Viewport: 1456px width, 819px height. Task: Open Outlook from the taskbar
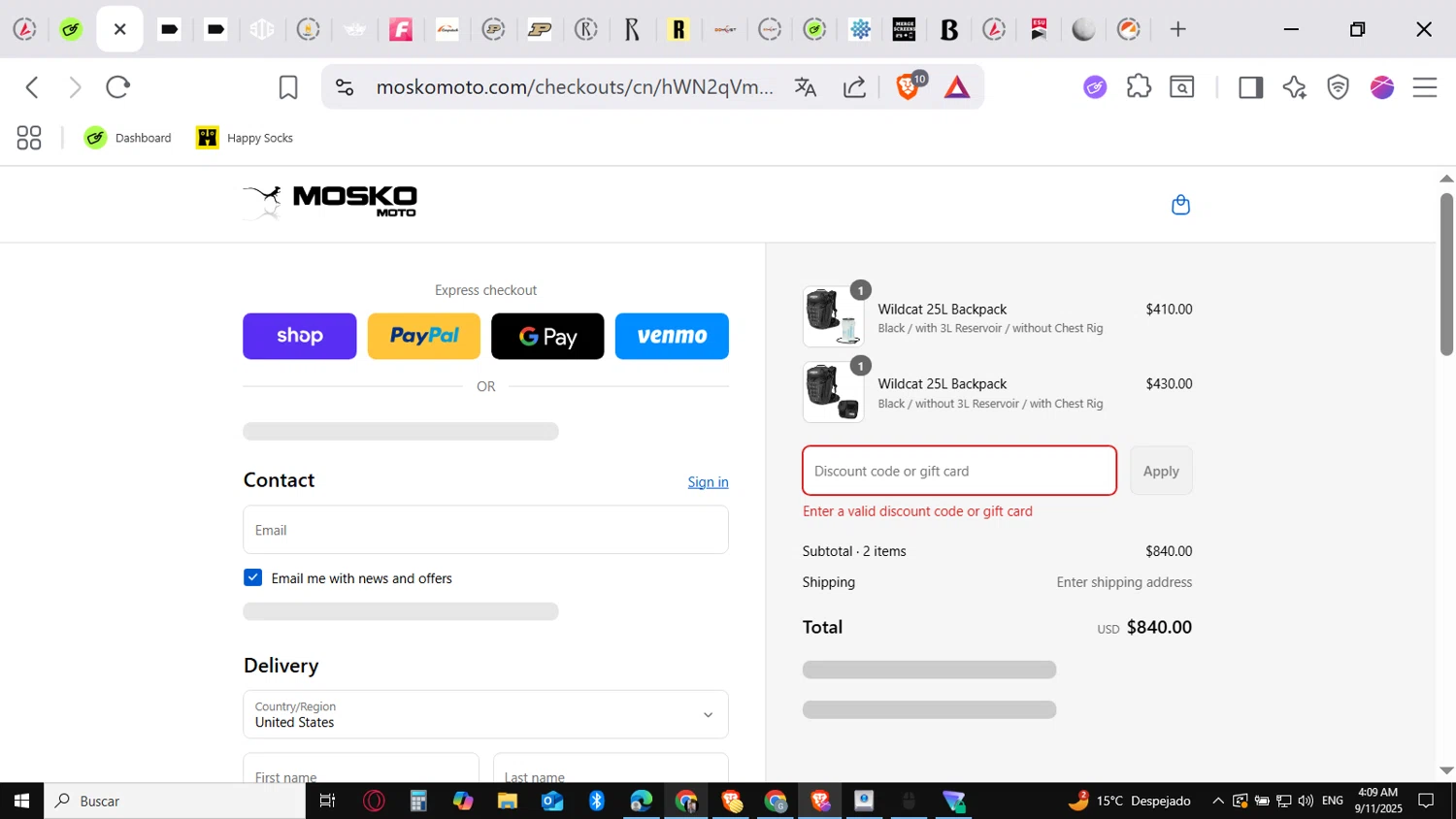pos(552,801)
